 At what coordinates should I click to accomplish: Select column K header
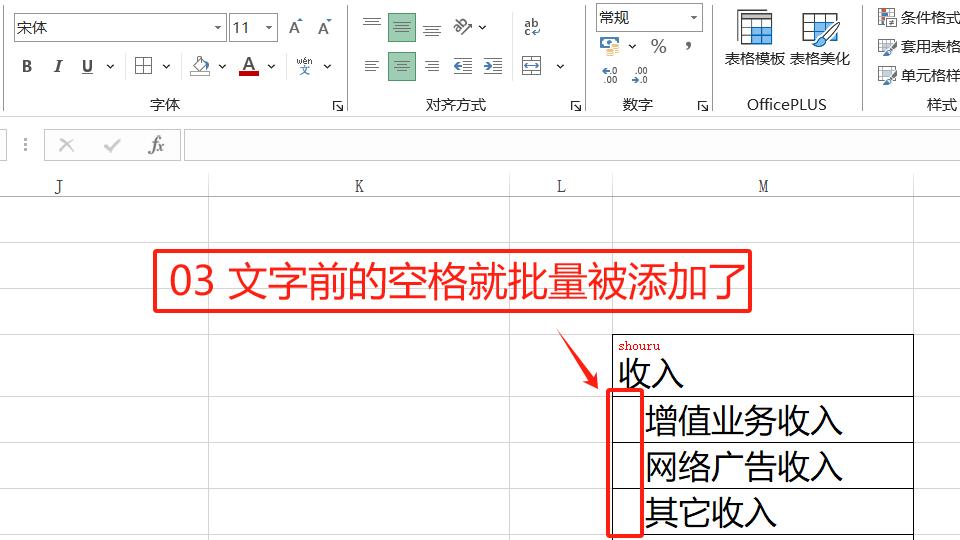[x=359, y=186]
